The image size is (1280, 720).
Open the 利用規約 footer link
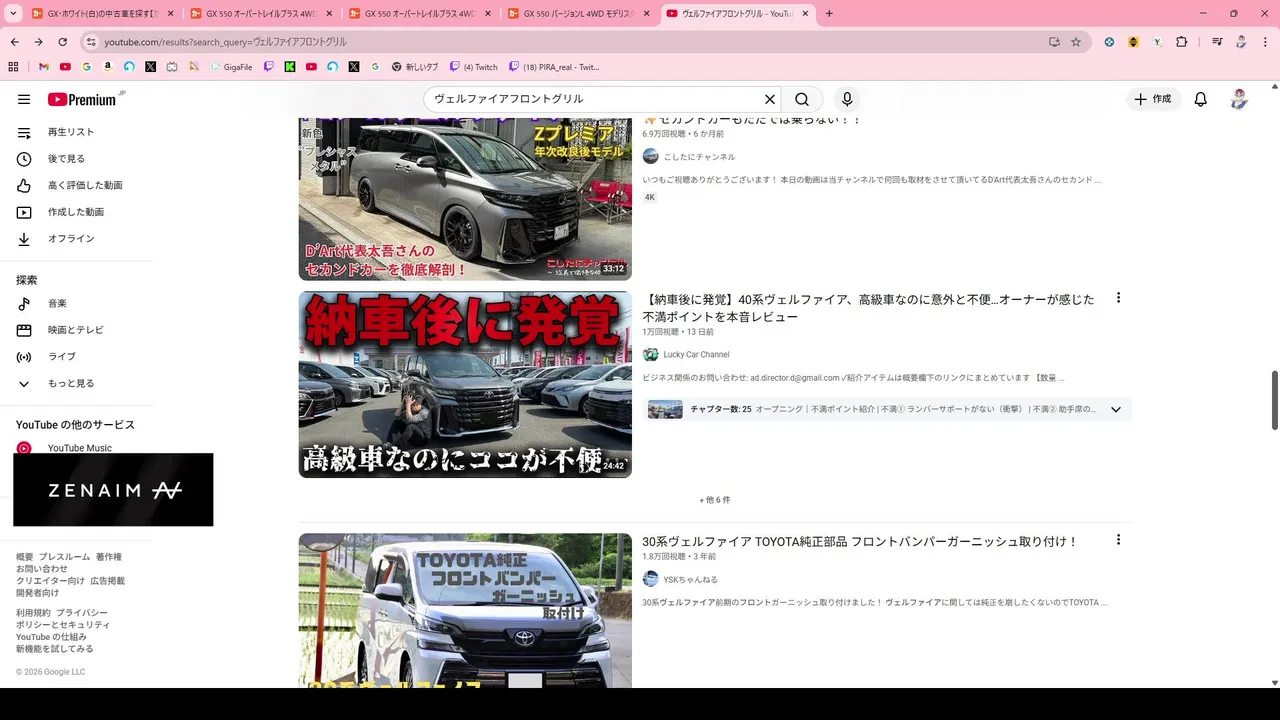33,613
